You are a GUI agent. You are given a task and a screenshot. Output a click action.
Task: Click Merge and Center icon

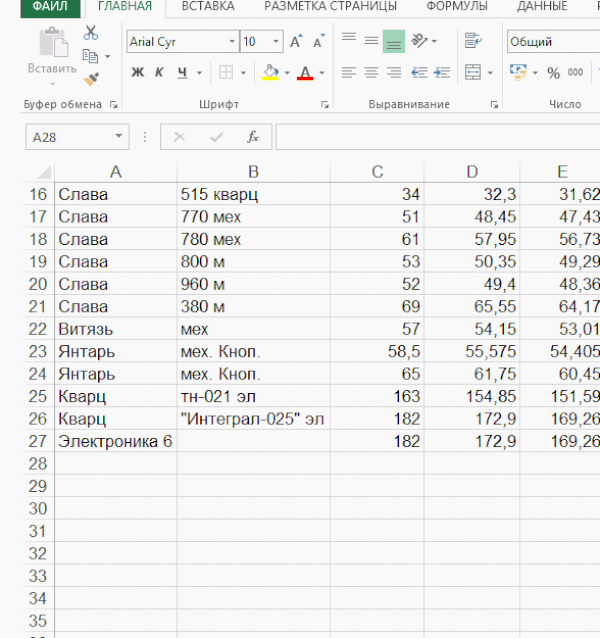pos(473,72)
